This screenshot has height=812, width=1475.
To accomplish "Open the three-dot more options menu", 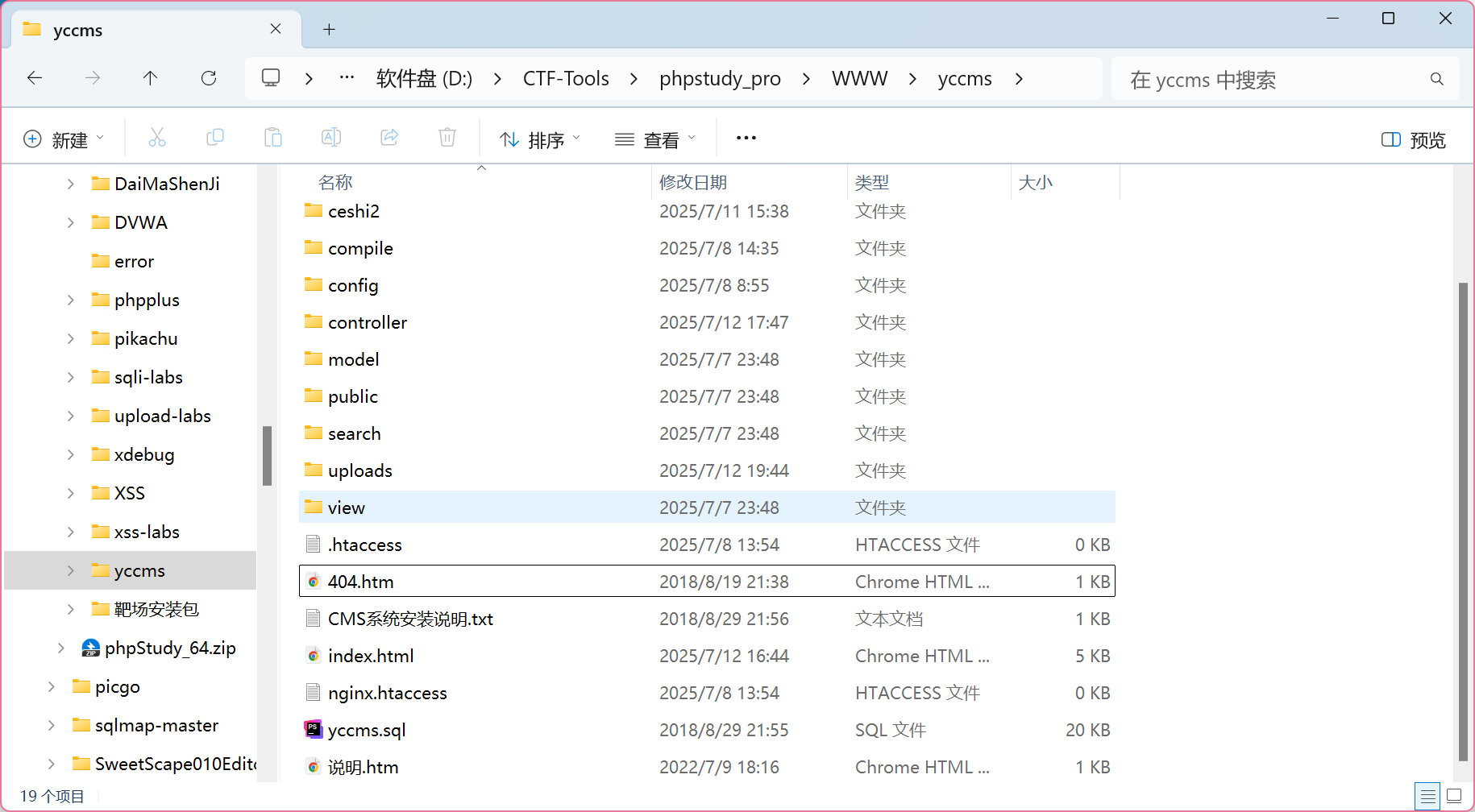I will 746,138.
